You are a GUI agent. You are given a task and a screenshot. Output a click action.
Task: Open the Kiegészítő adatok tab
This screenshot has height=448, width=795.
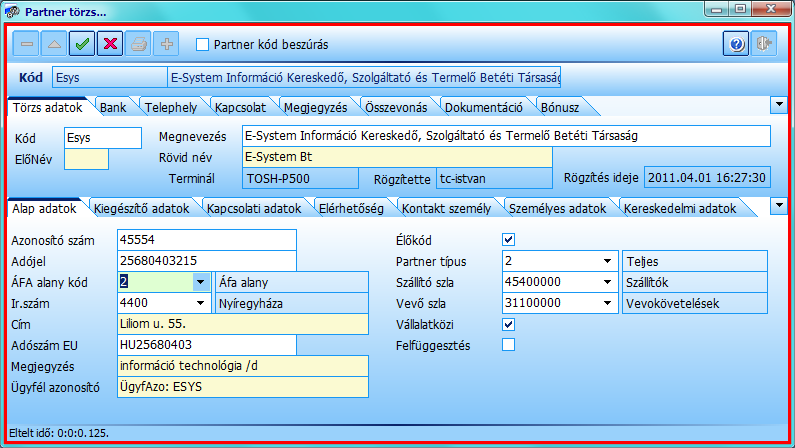(141, 209)
